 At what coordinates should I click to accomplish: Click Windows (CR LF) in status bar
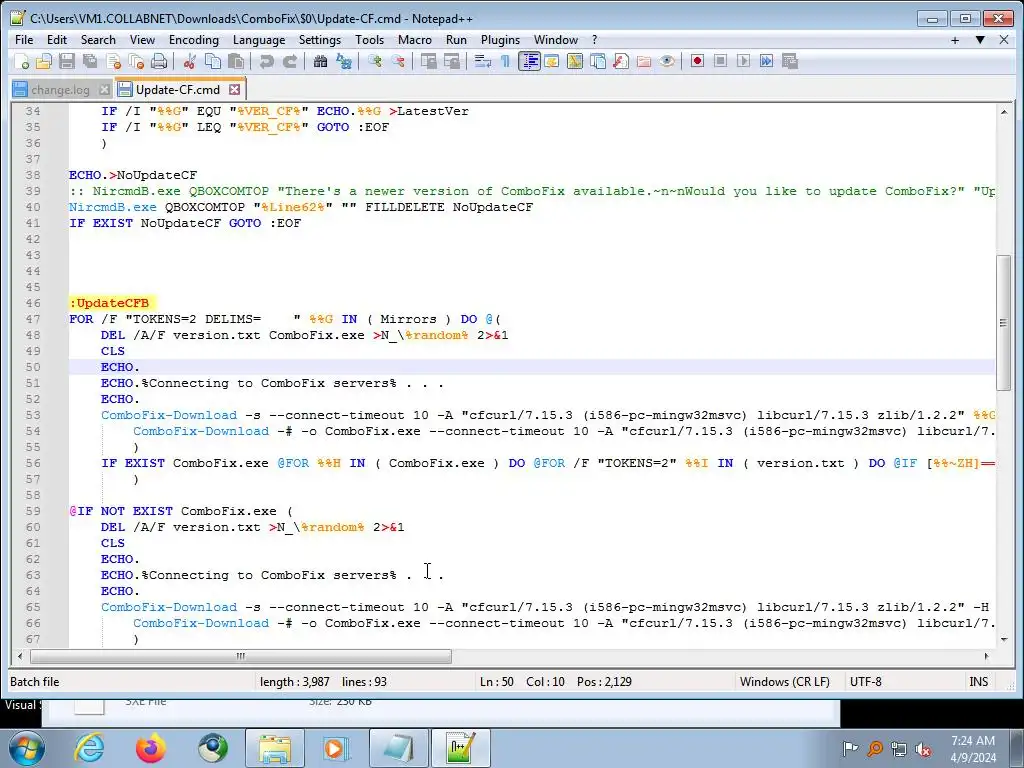[x=784, y=682]
